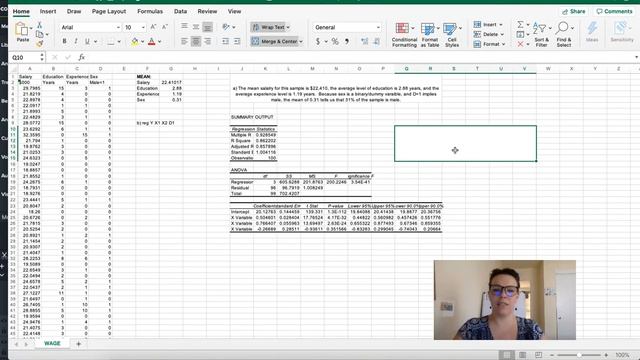Apply comma style number format
Viewport: 640px width, 360px height.
tap(347, 41)
